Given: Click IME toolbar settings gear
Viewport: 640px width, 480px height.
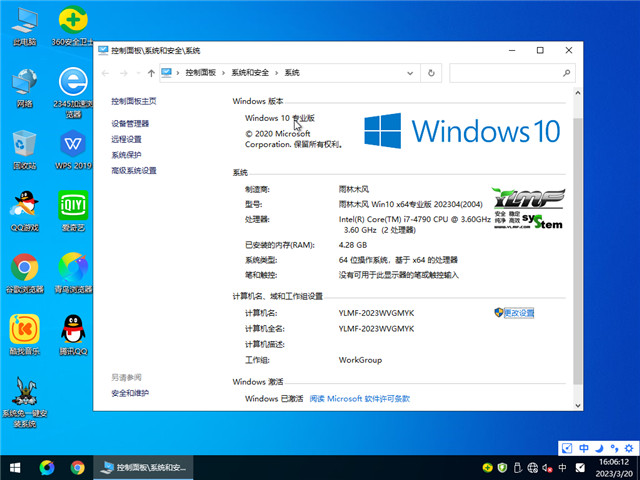Looking at the screenshot, I should [x=629, y=448].
